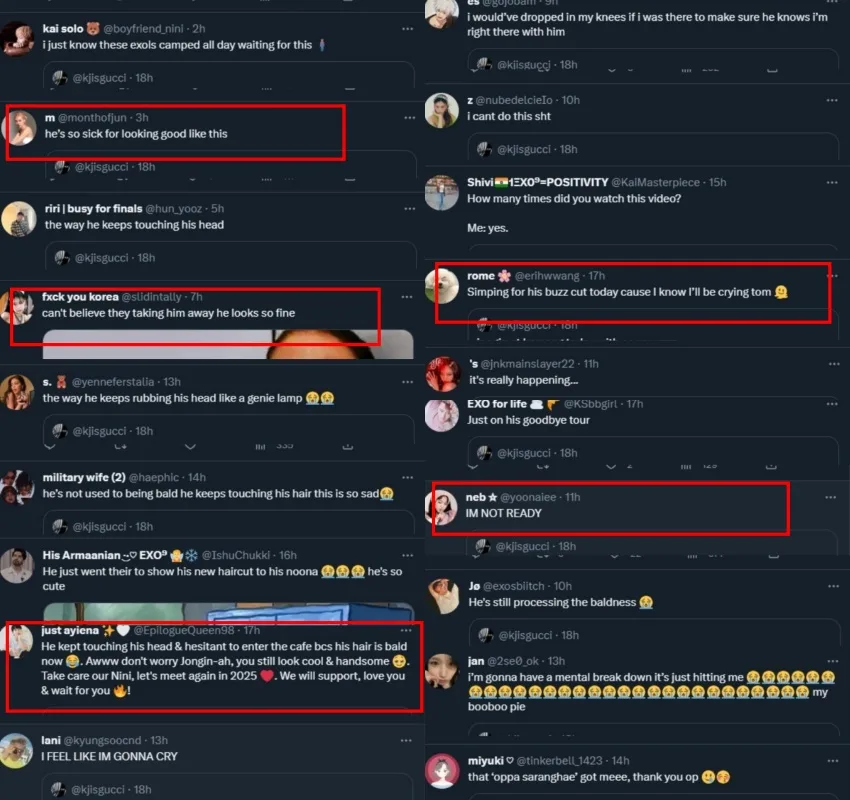
Task: View the @boyfriend_nini profile handle
Action: pos(143,29)
